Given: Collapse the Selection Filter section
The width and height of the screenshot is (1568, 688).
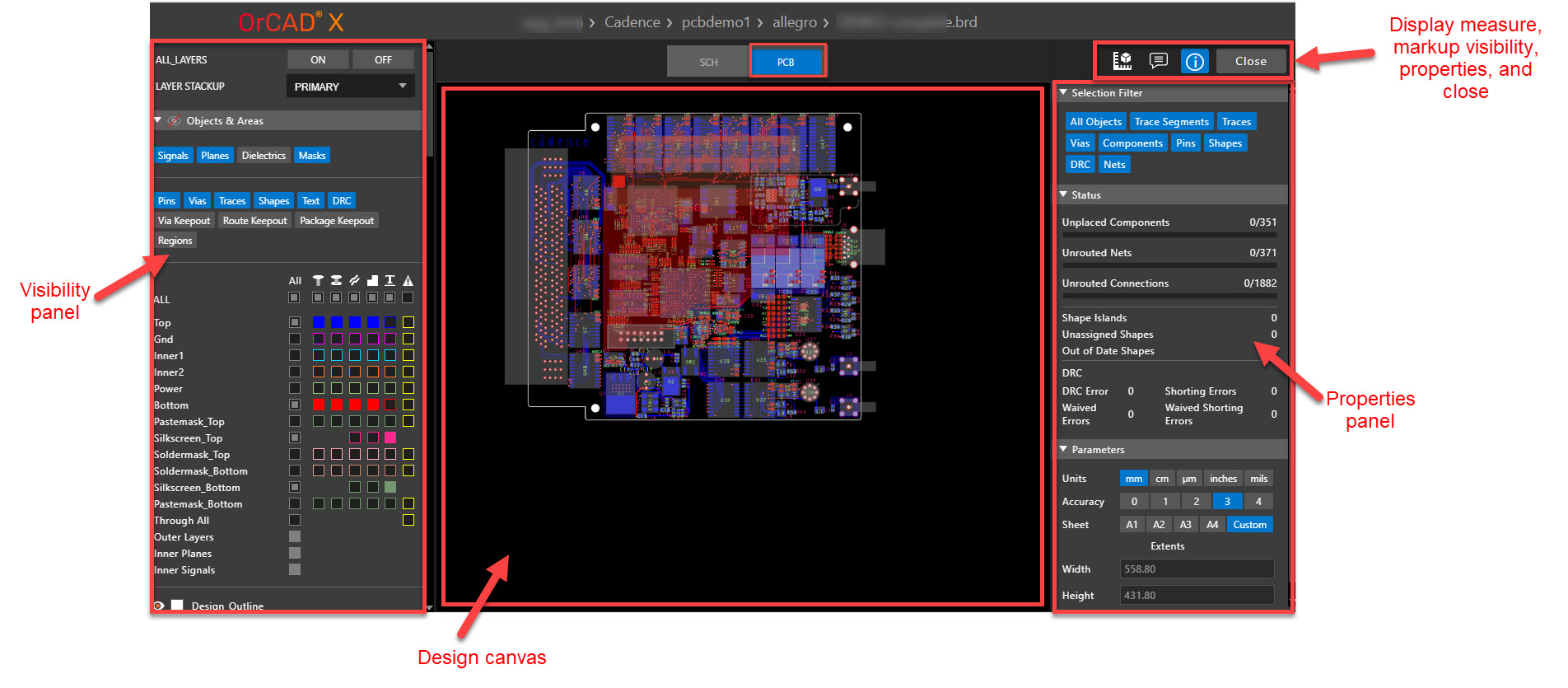Looking at the screenshot, I should pyautogui.click(x=1063, y=93).
